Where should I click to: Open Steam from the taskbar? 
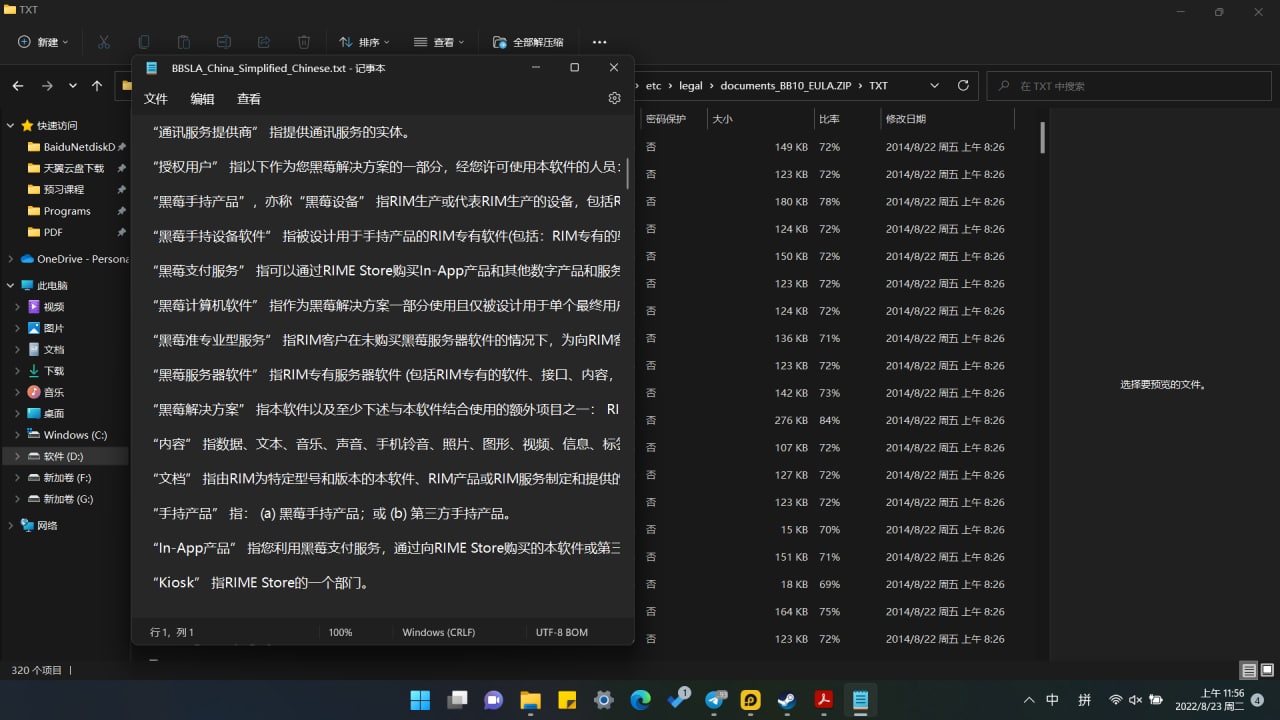pyautogui.click(x=787, y=699)
